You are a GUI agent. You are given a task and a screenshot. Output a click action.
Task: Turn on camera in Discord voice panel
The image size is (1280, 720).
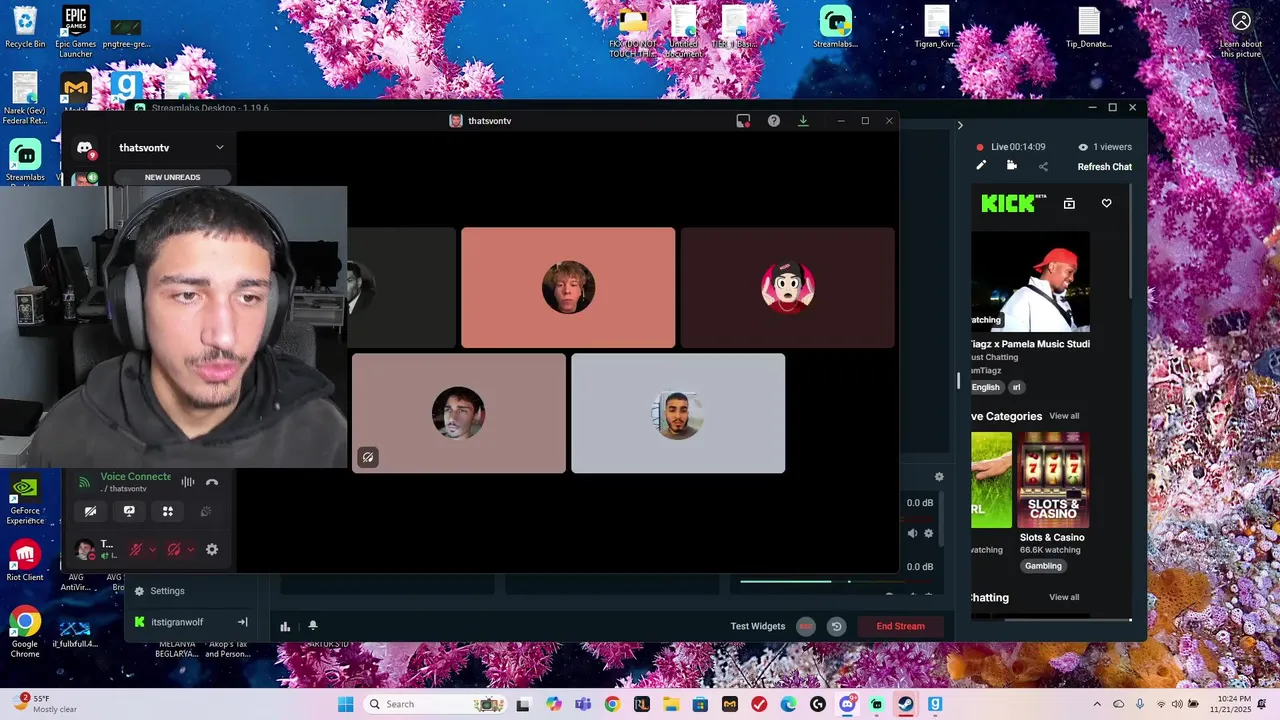pos(90,511)
